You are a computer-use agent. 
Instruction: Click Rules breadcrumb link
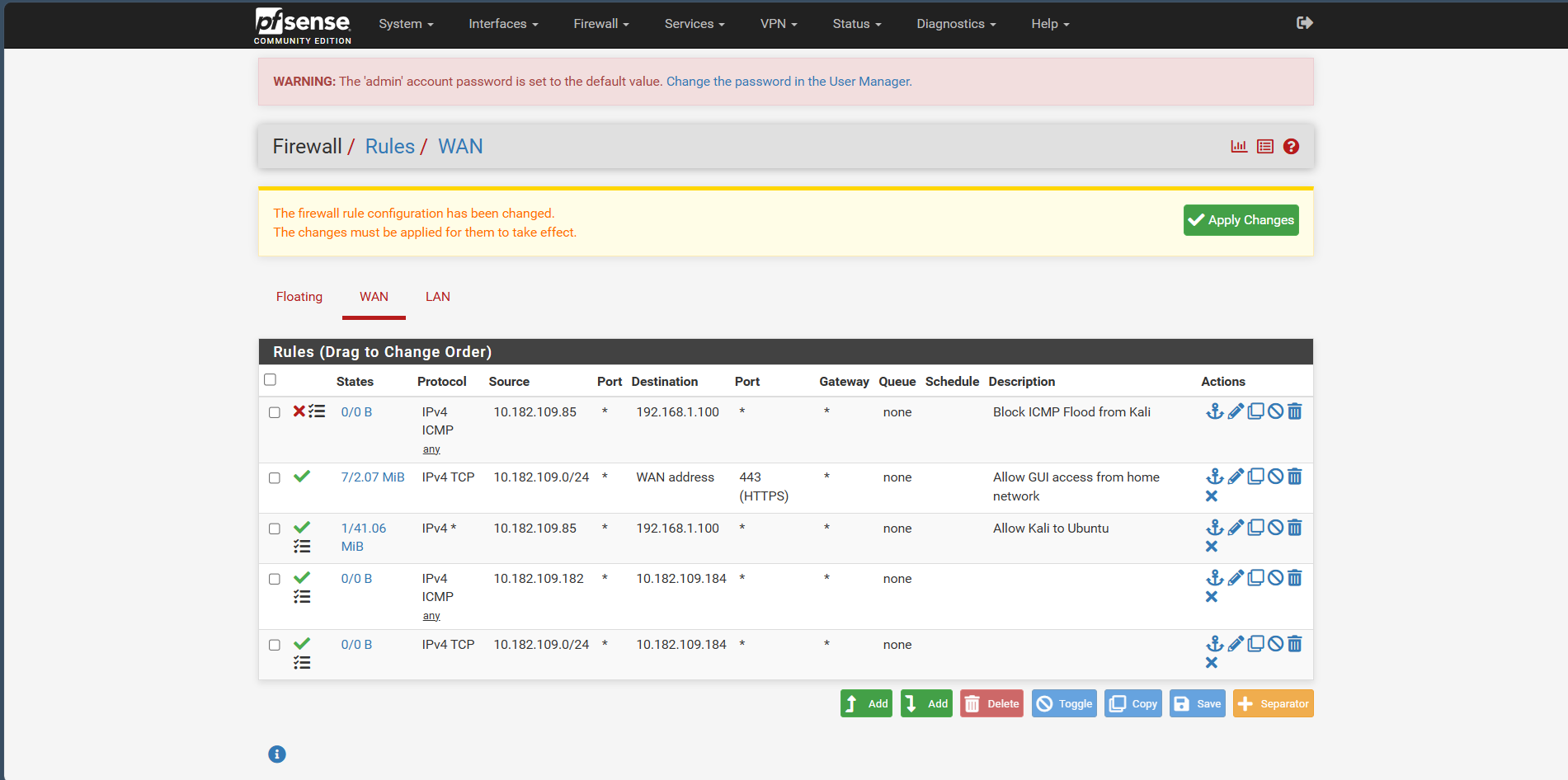coord(390,147)
